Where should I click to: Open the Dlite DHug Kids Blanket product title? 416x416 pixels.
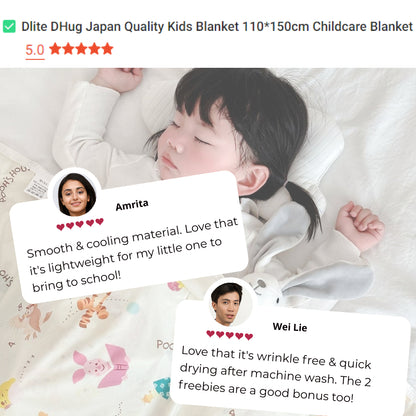click(217, 26)
